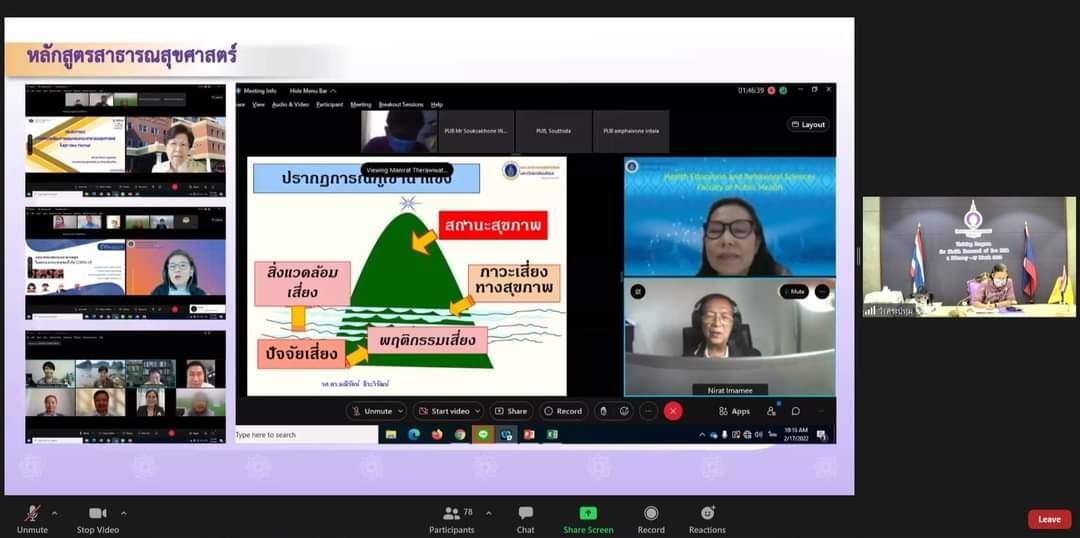Open the Help menu
The image size is (1080, 538).
tap(437, 105)
